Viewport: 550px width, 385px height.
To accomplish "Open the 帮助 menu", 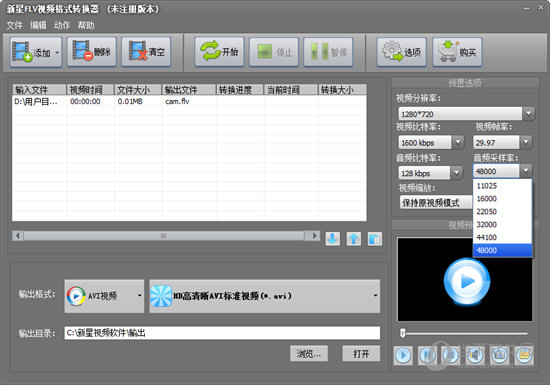I will pos(86,25).
